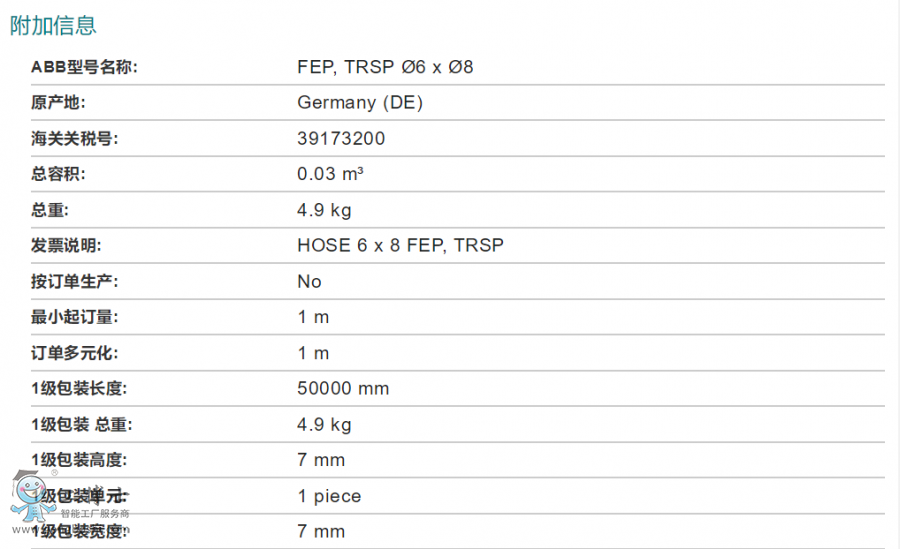Select the 原产地 label
This screenshot has width=900, height=549.
59,102
